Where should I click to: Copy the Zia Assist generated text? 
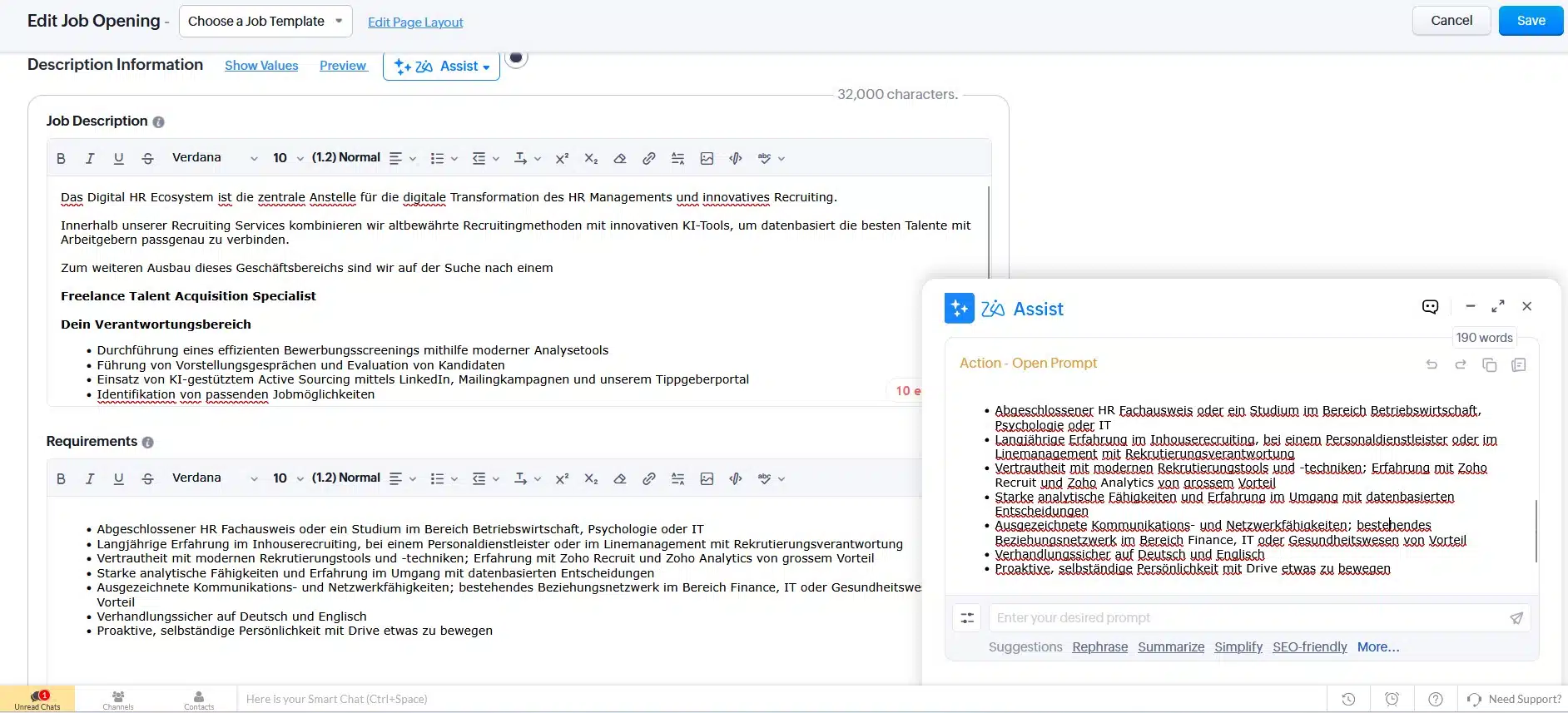(1489, 365)
